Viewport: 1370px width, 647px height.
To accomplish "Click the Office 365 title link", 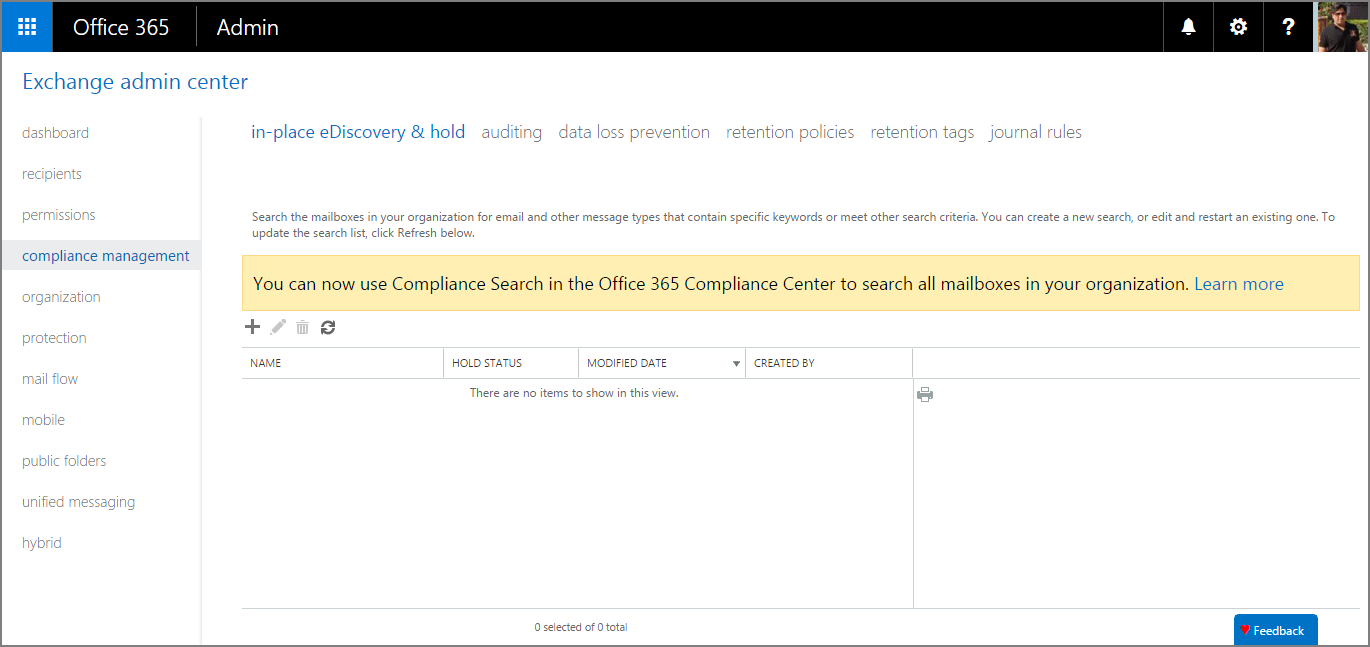I will point(121,27).
